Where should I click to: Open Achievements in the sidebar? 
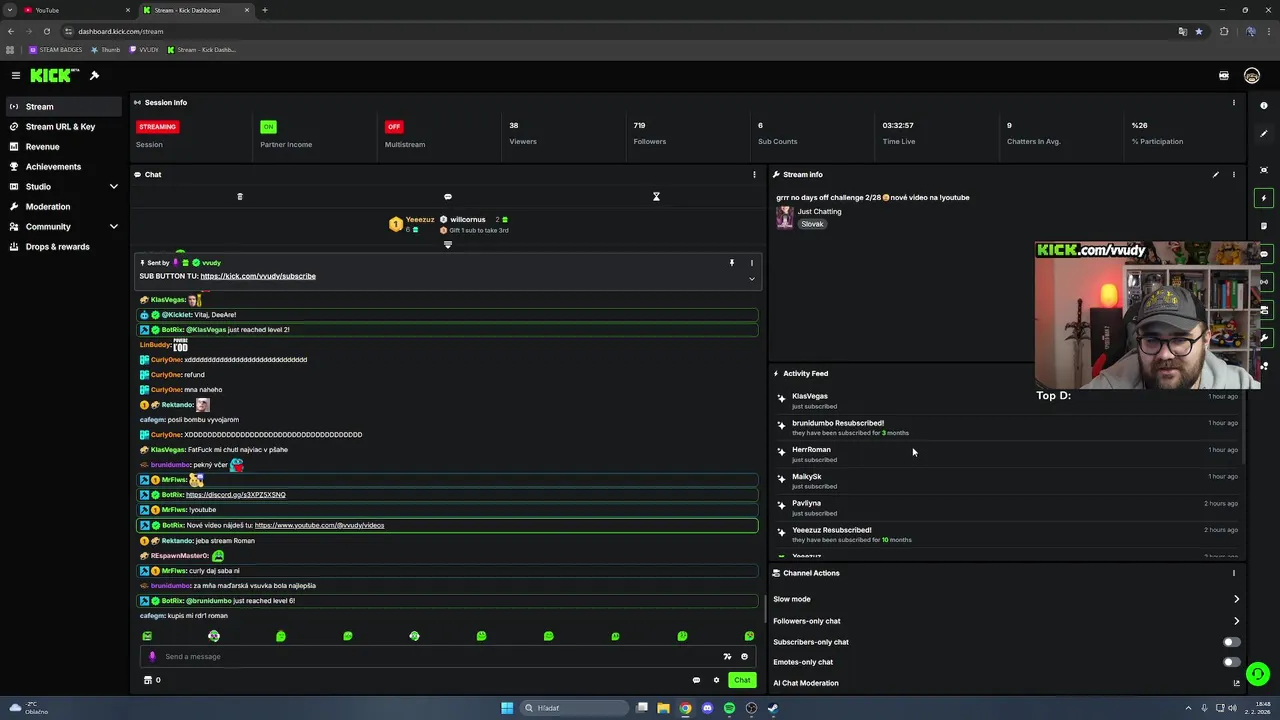pos(62,166)
